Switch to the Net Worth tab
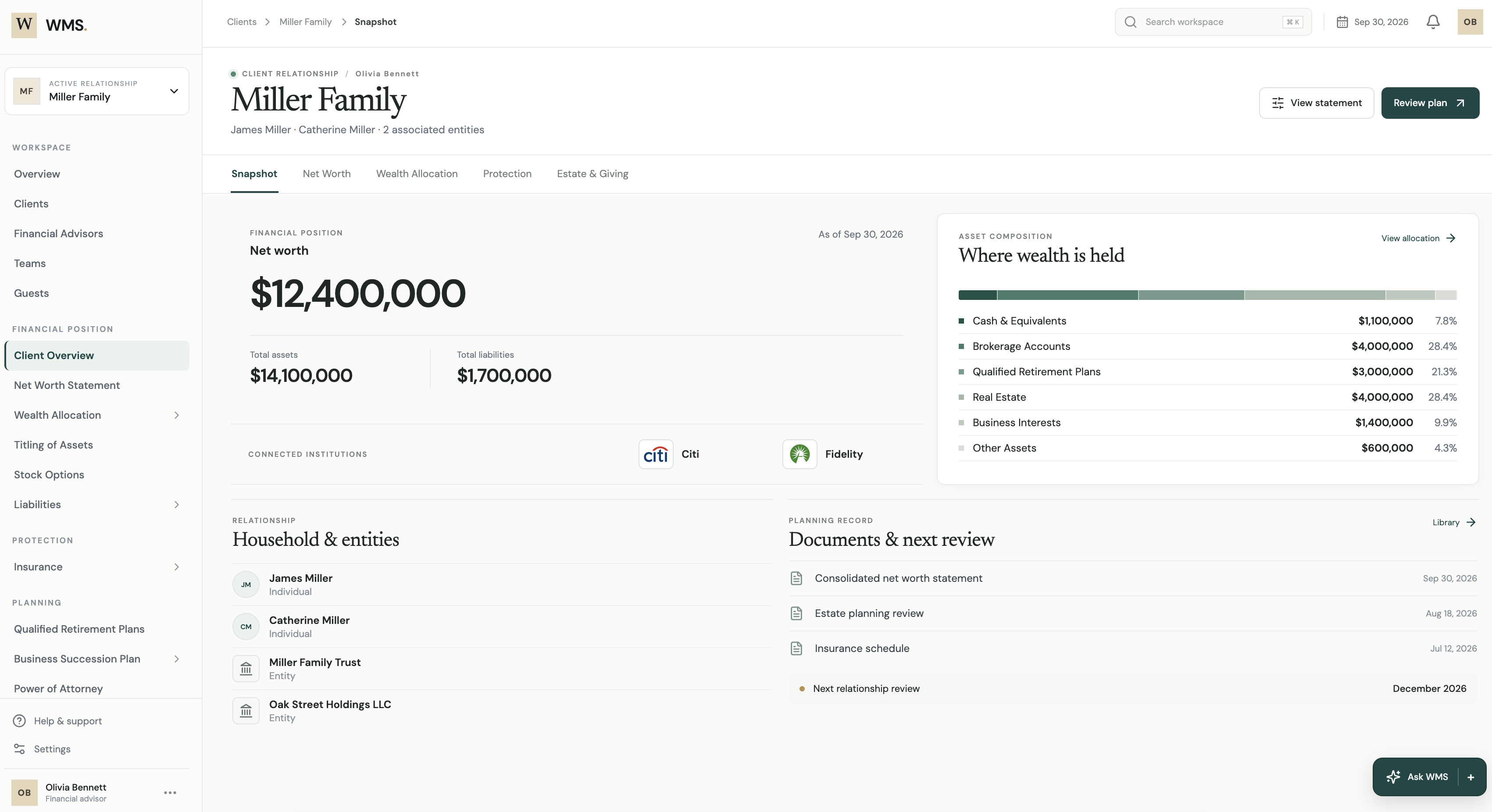The height and width of the screenshot is (812, 1492). coord(327,174)
